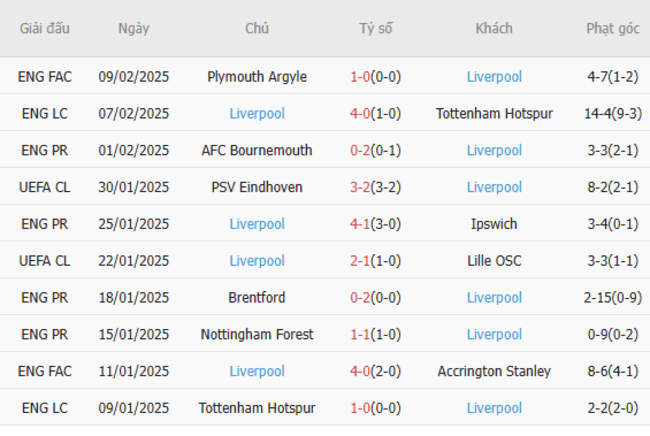Click the Phạt góc column header

click(x=613, y=28)
